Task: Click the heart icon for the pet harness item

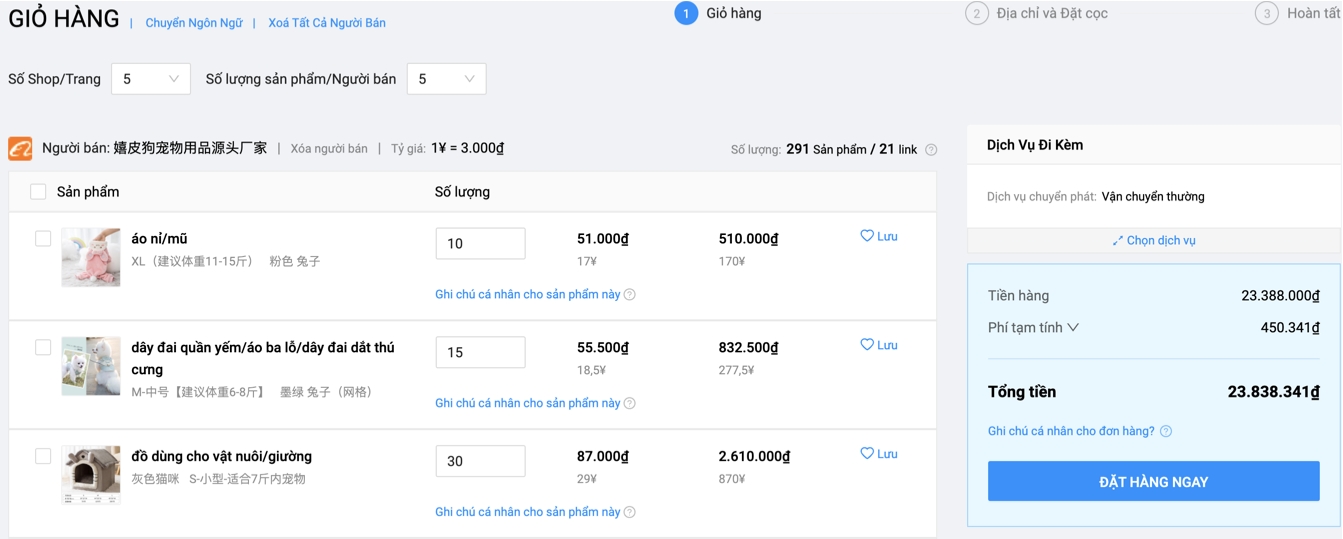Action: tap(867, 345)
